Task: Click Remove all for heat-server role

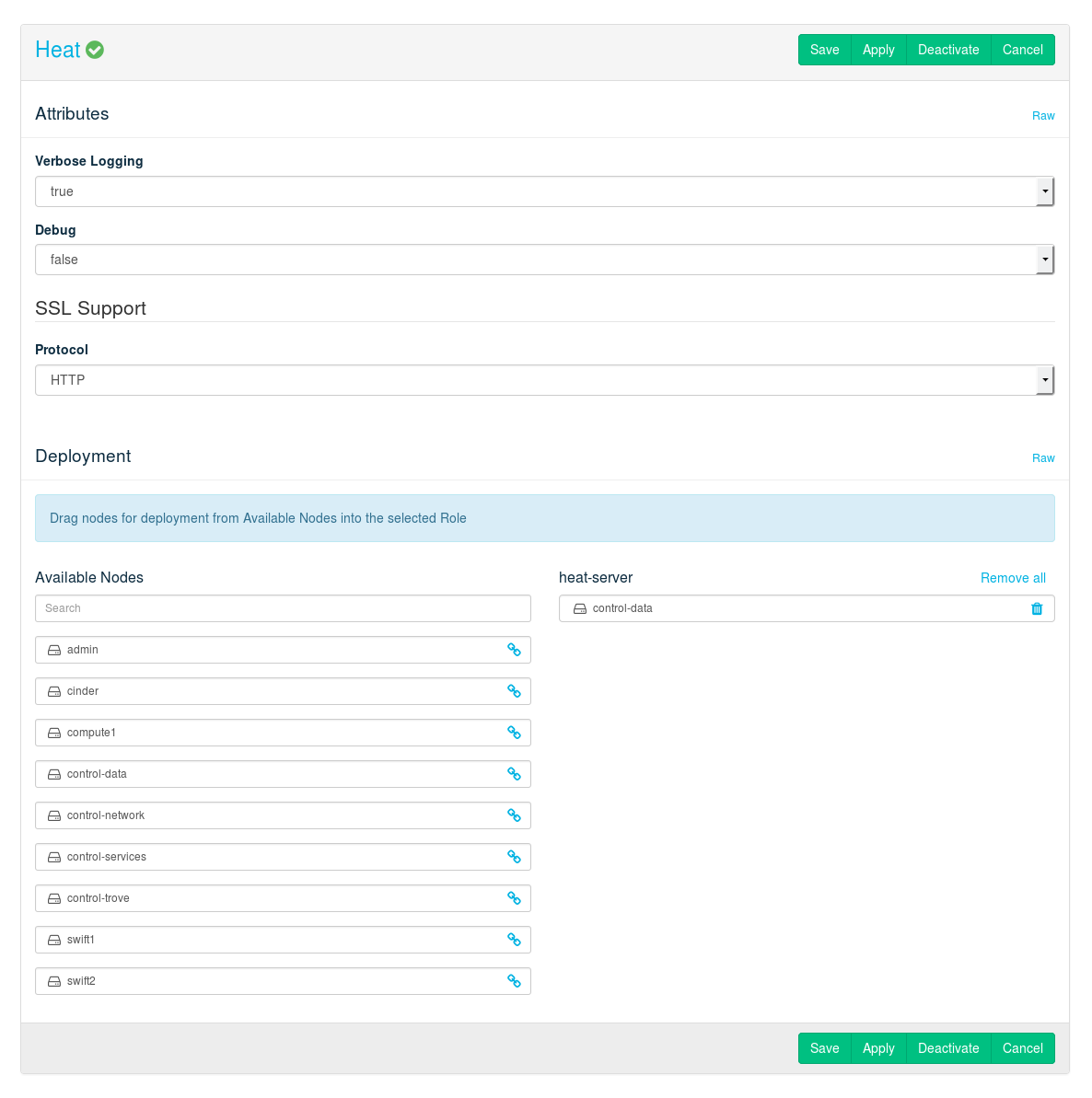Action: [x=1013, y=578]
